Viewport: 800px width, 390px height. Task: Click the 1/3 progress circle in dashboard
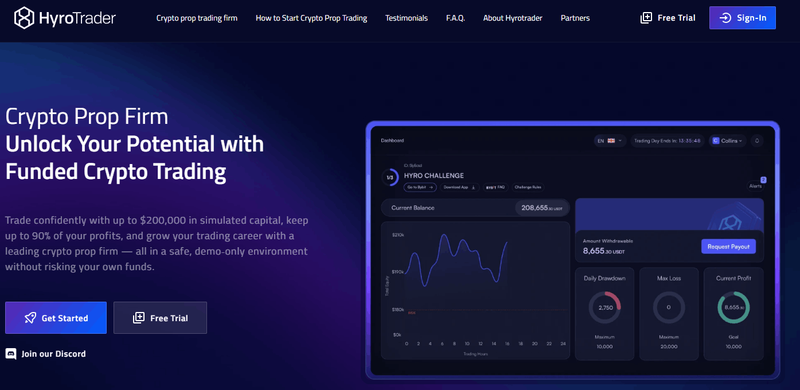(x=390, y=178)
